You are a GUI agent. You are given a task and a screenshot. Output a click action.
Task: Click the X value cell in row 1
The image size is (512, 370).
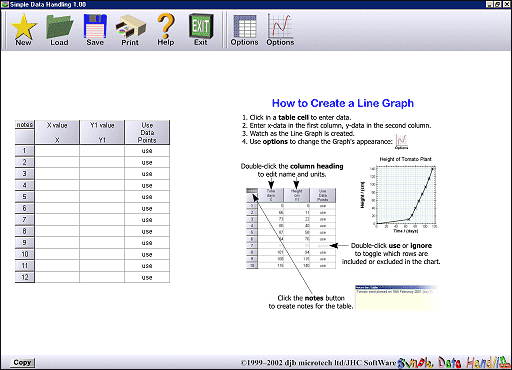pos(57,151)
